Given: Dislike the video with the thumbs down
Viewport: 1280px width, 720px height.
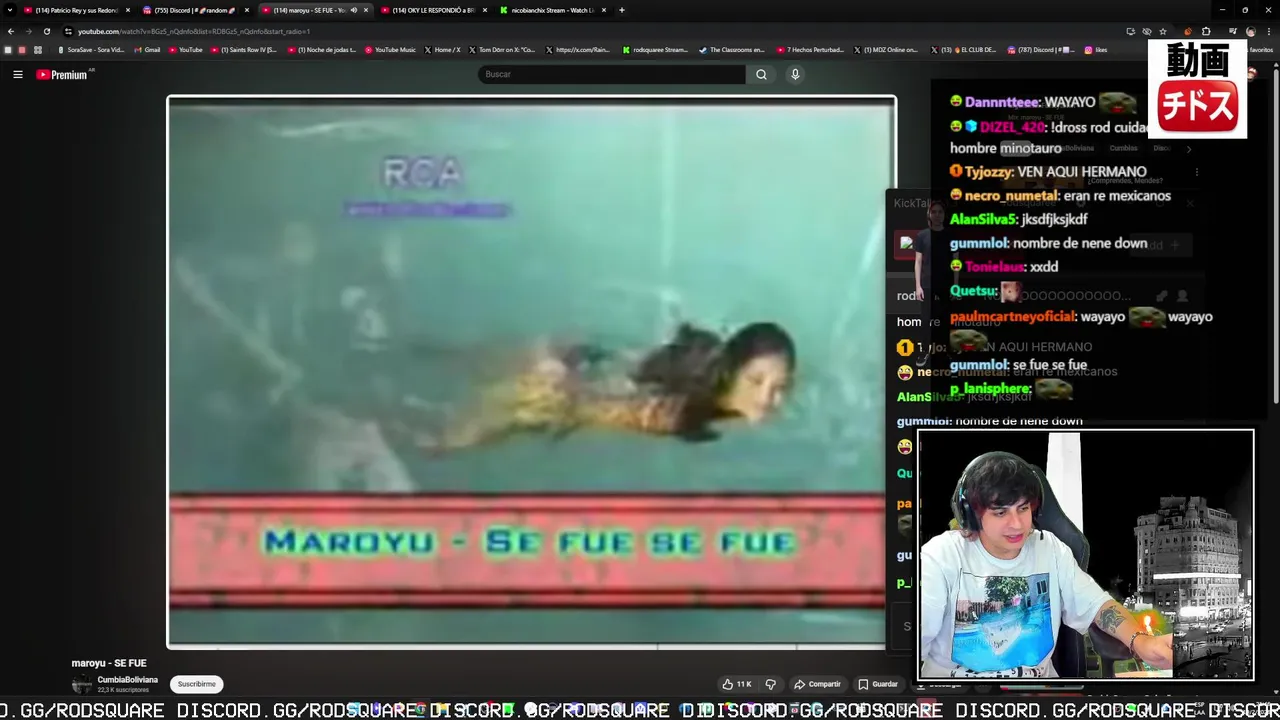Looking at the screenshot, I should (770, 684).
